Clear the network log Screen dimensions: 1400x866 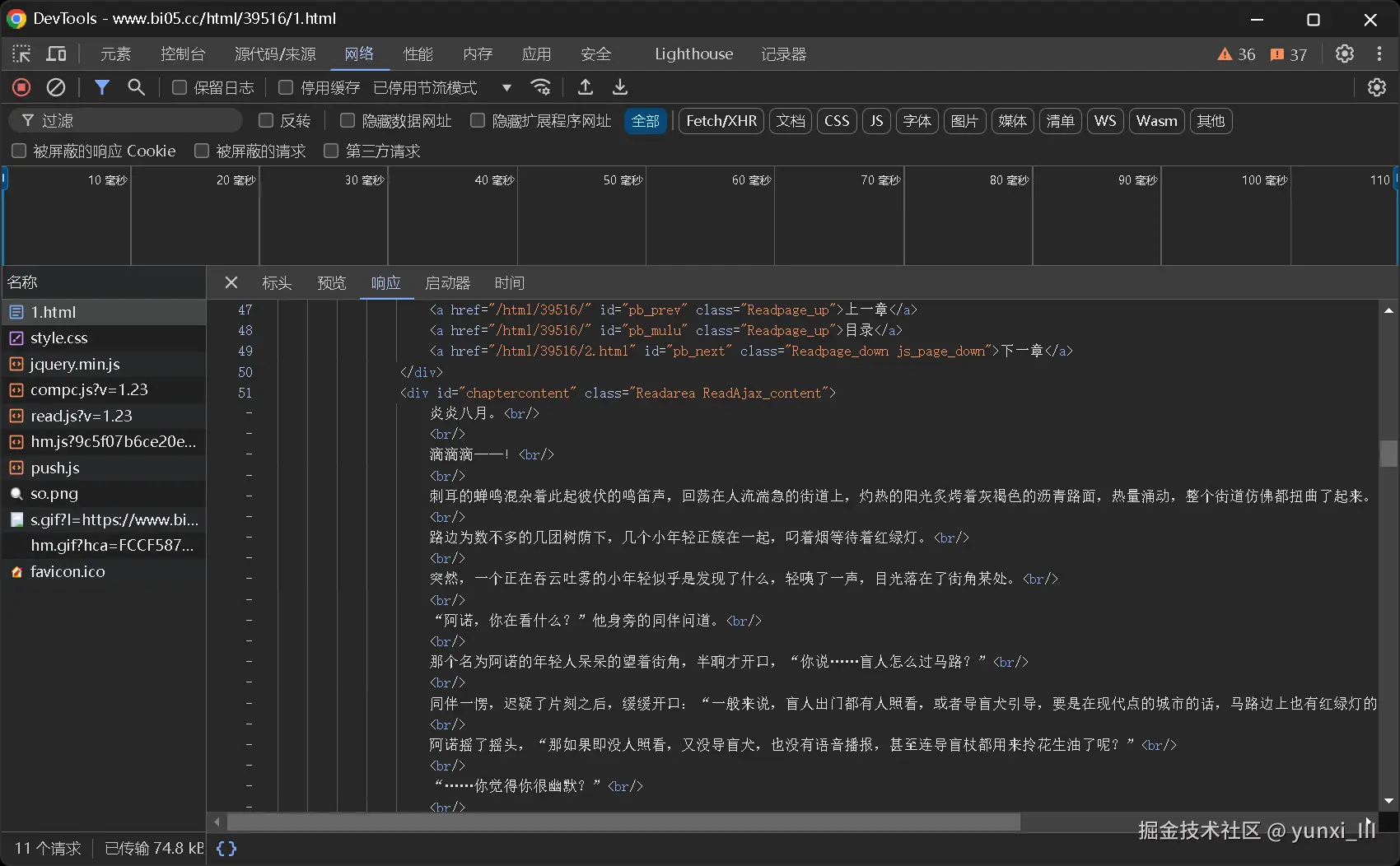(56, 87)
